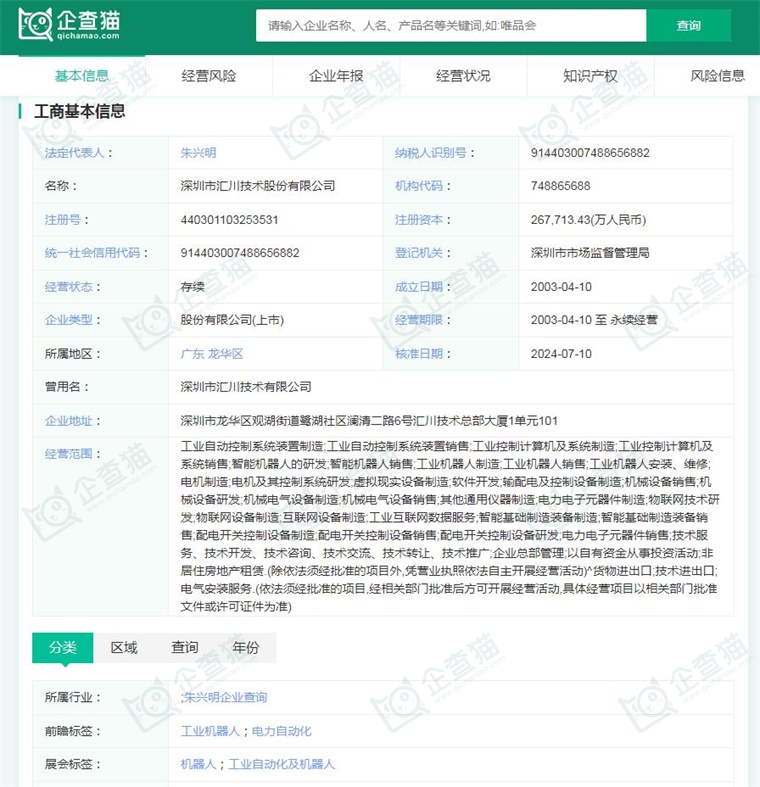Open legal representative 朱兴明 link
The height and width of the screenshot is (787, 760).
click(198, 153)
